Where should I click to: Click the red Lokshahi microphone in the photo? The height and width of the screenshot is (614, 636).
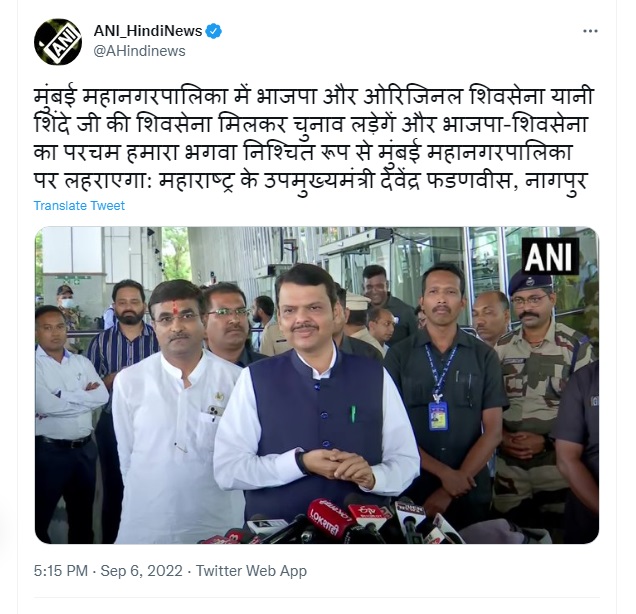point(329,517)
